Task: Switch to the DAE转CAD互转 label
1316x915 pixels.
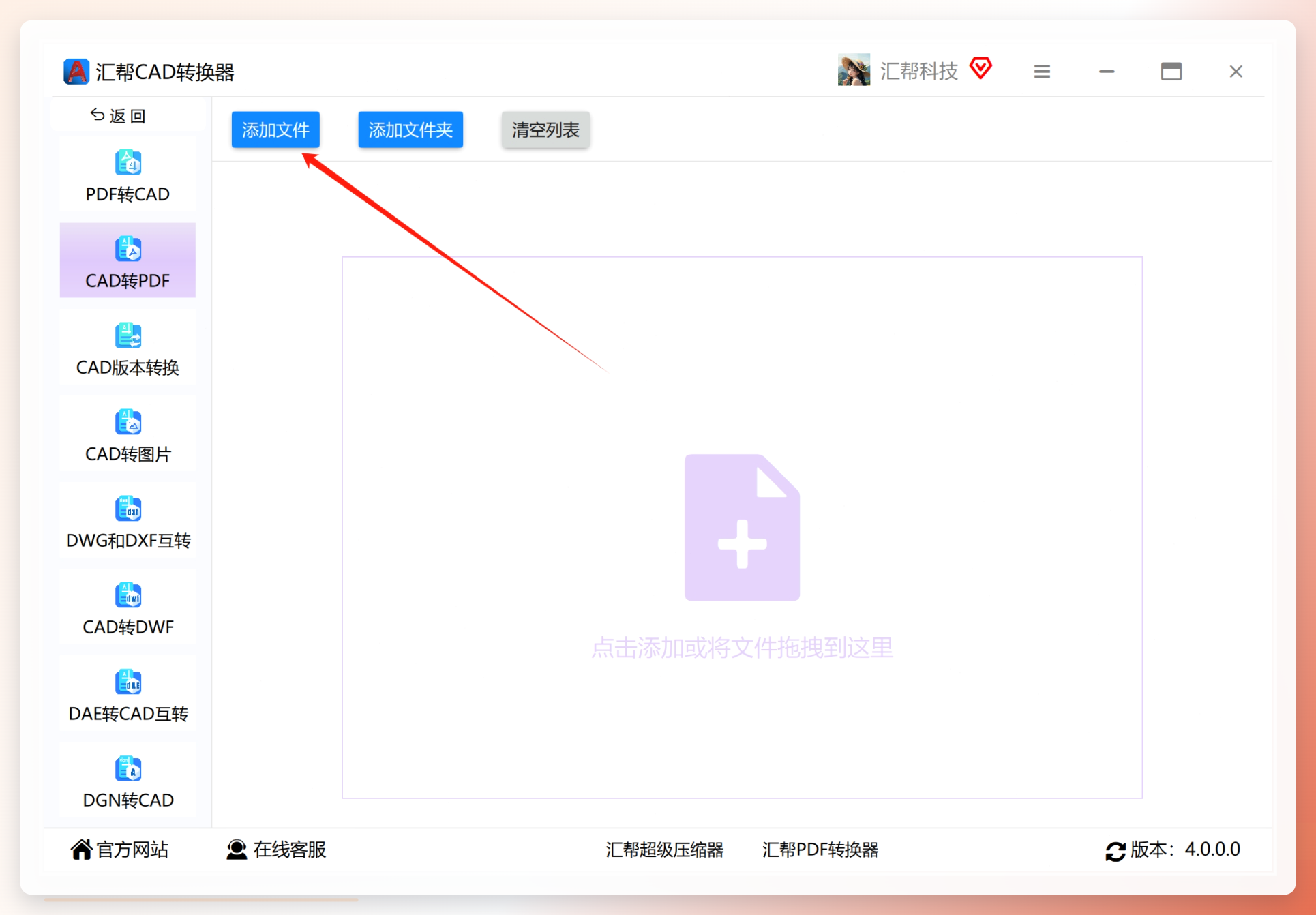Action: (x=128, y=714)
